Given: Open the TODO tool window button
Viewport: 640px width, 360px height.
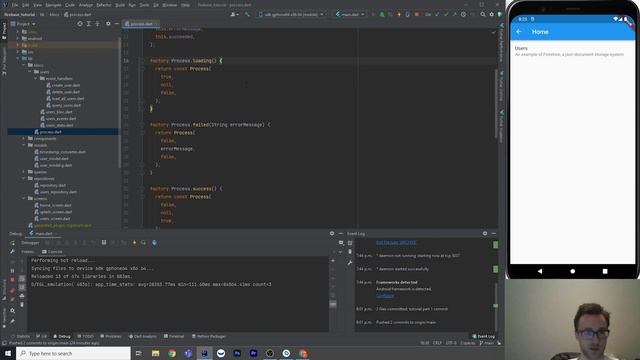Looking at the screenshot, I should 85,336.
